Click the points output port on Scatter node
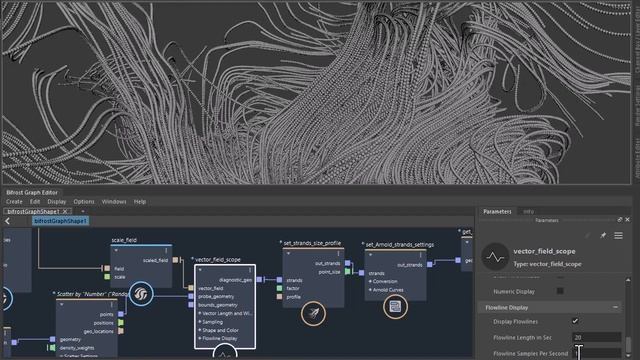This screenshot has width=640, height=360. 121,314
